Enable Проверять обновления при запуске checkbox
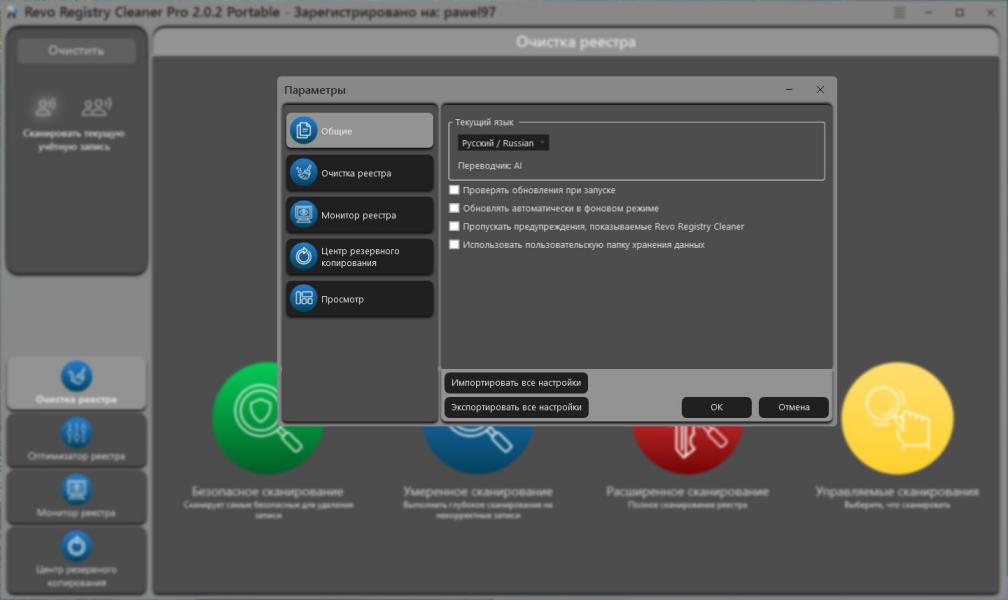This screenshot has height=600, width=1008. point(455,190)
